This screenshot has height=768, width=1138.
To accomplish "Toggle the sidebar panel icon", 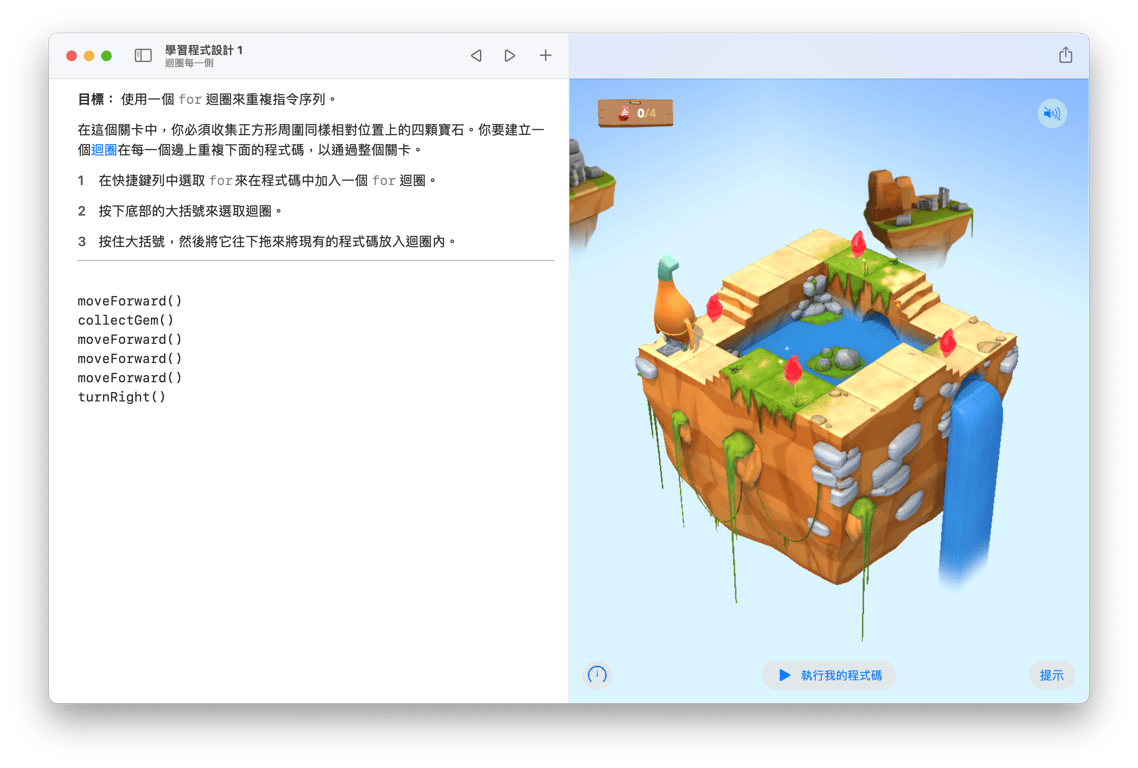I will coord(143,56).
